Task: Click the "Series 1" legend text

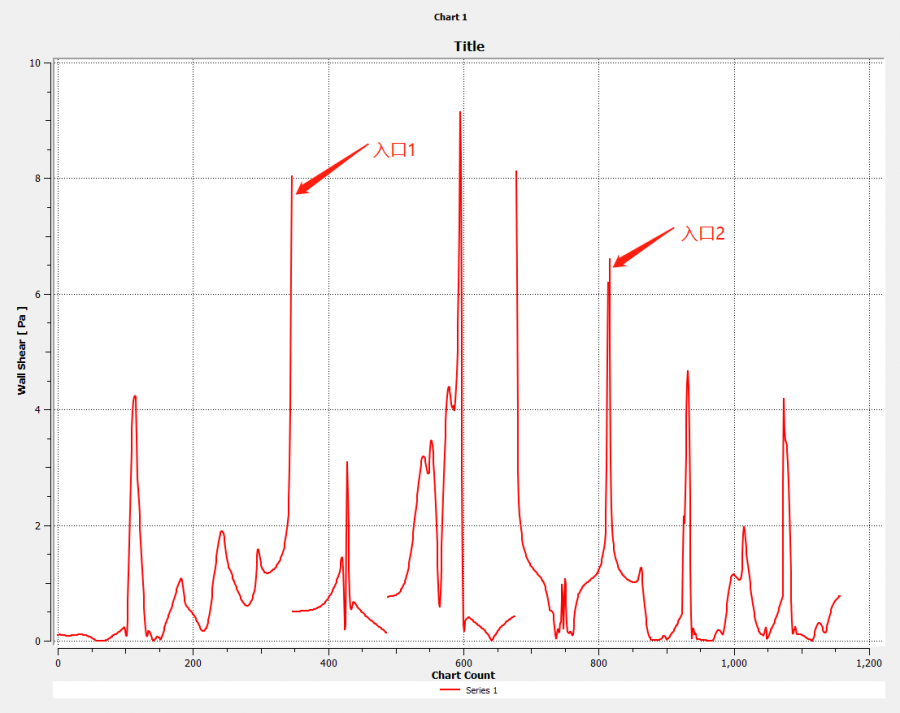Action: click(480, 690)
